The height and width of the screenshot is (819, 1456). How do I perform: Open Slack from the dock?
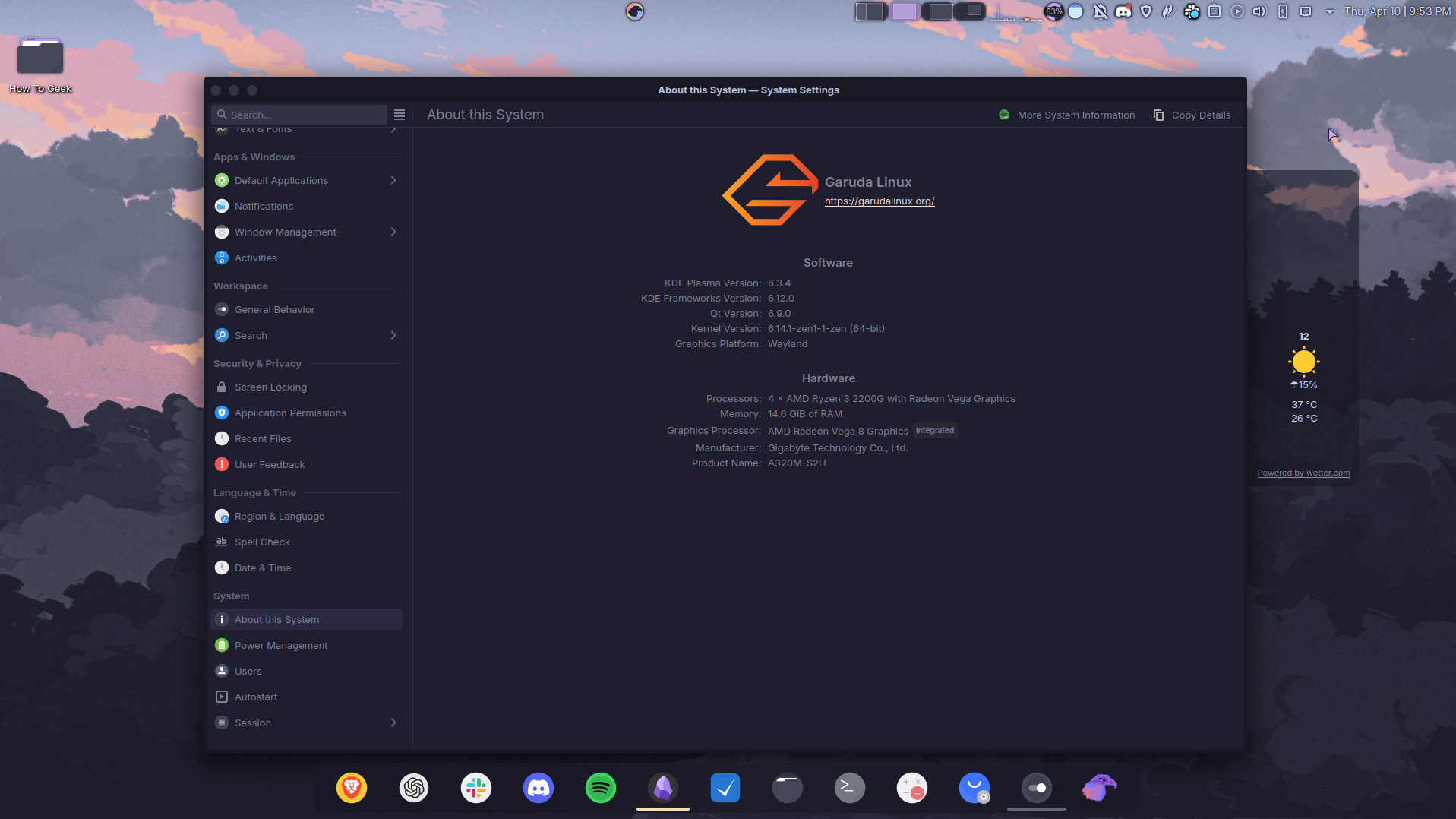pyautogui.click(x=476, y=788)
